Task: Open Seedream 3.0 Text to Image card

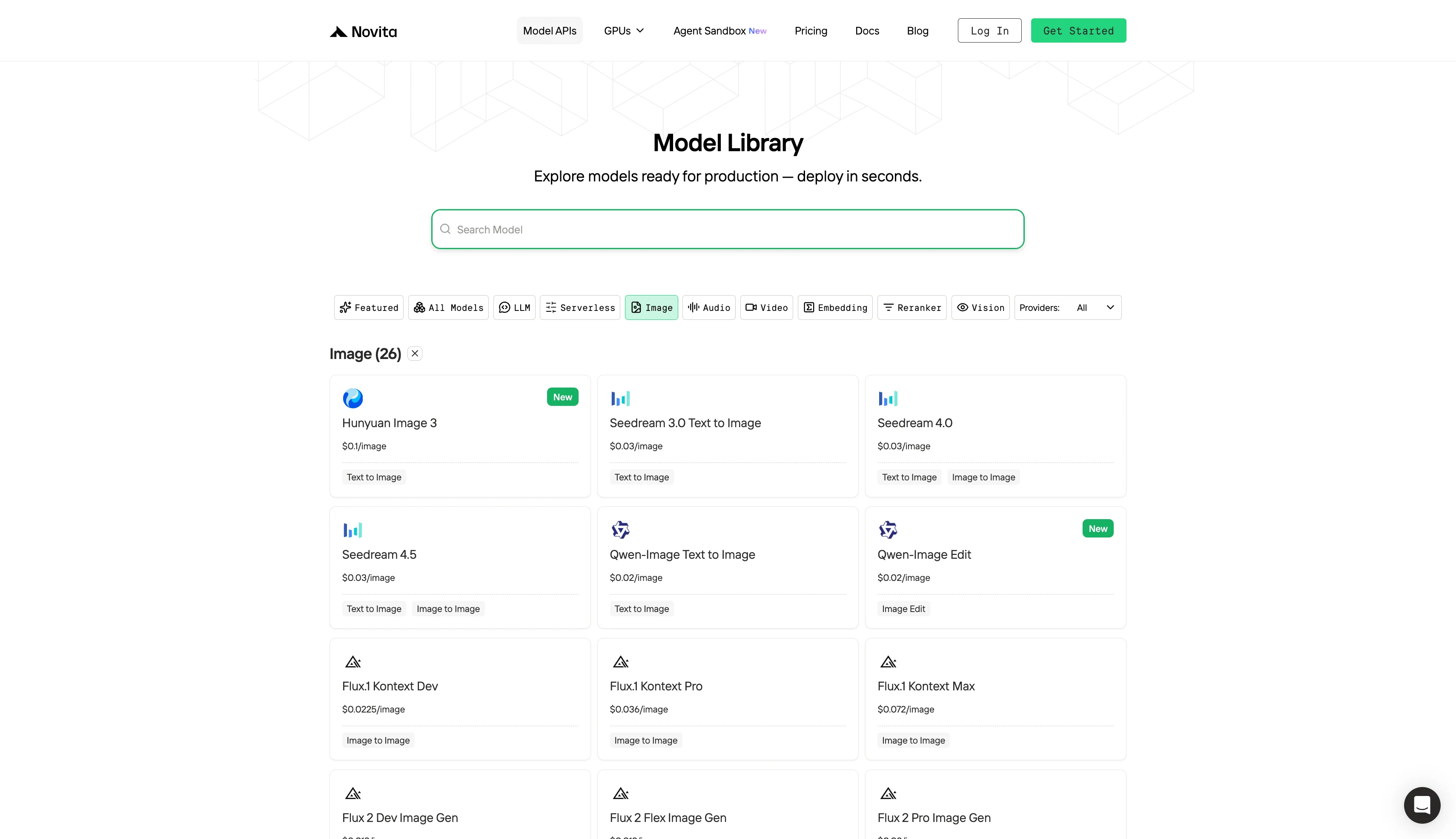Action: point(728,436)
